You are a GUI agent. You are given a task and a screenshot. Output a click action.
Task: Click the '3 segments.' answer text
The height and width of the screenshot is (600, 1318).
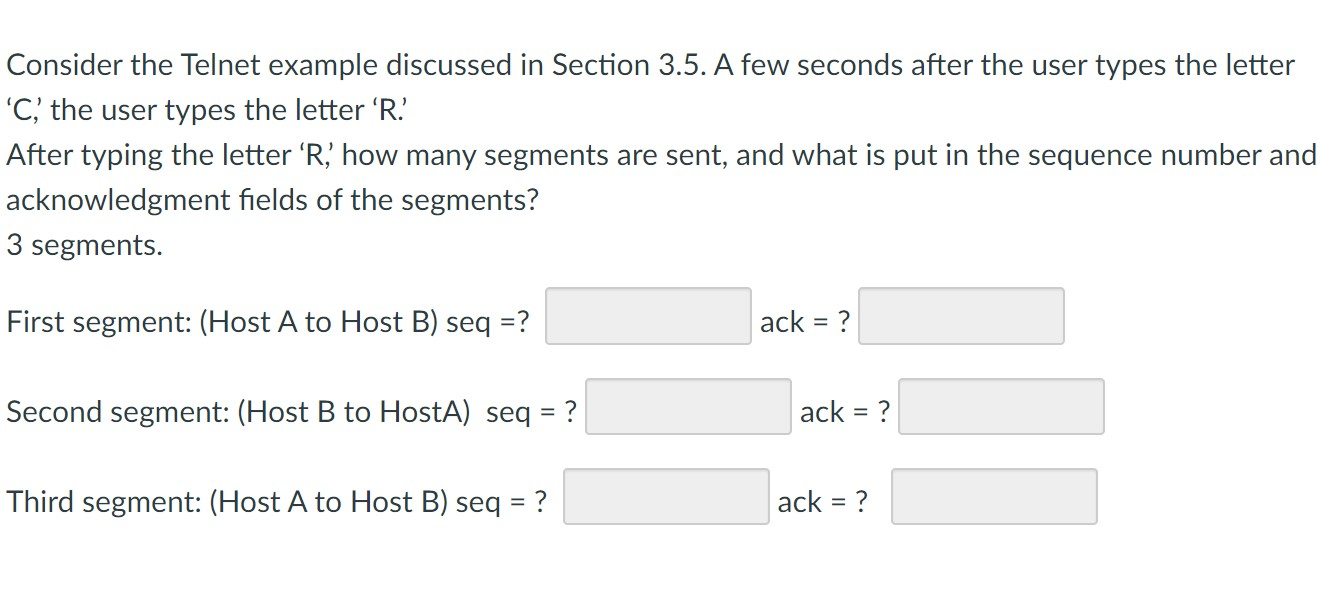click(84, 245)
